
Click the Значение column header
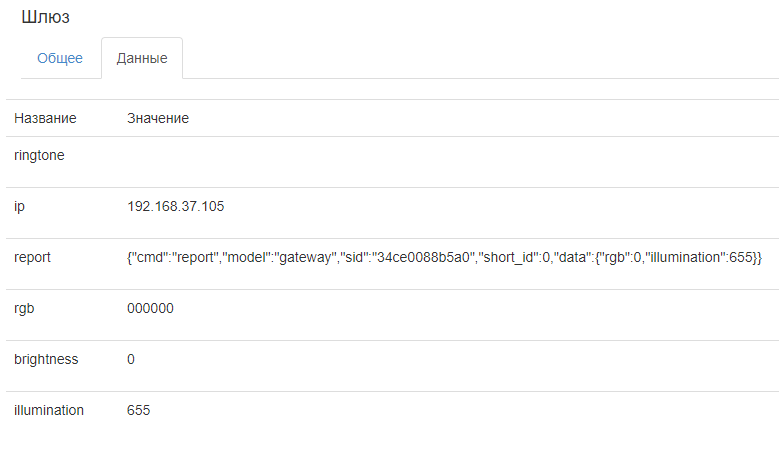click(158, 118)
